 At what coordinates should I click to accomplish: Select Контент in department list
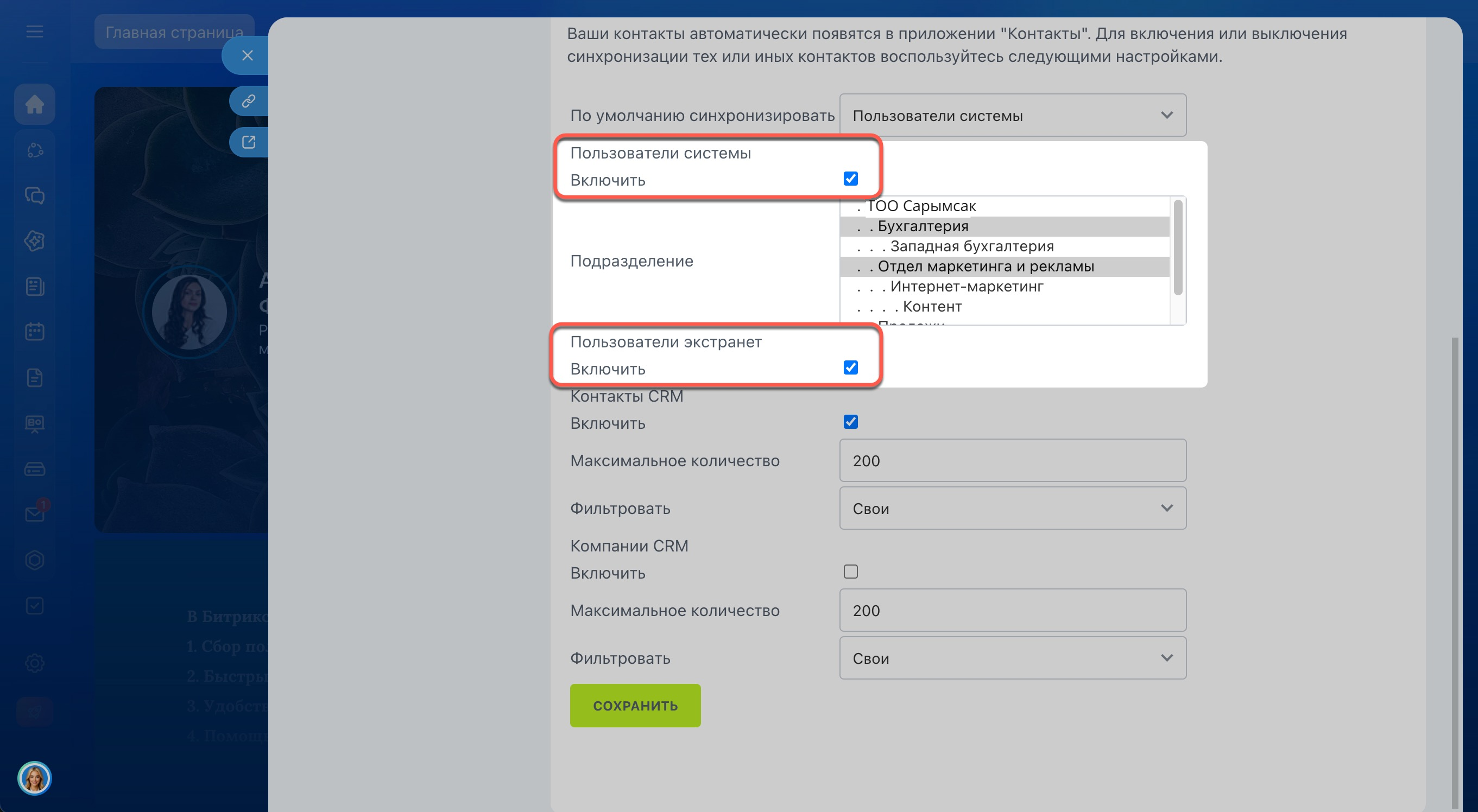(1005, 306)
